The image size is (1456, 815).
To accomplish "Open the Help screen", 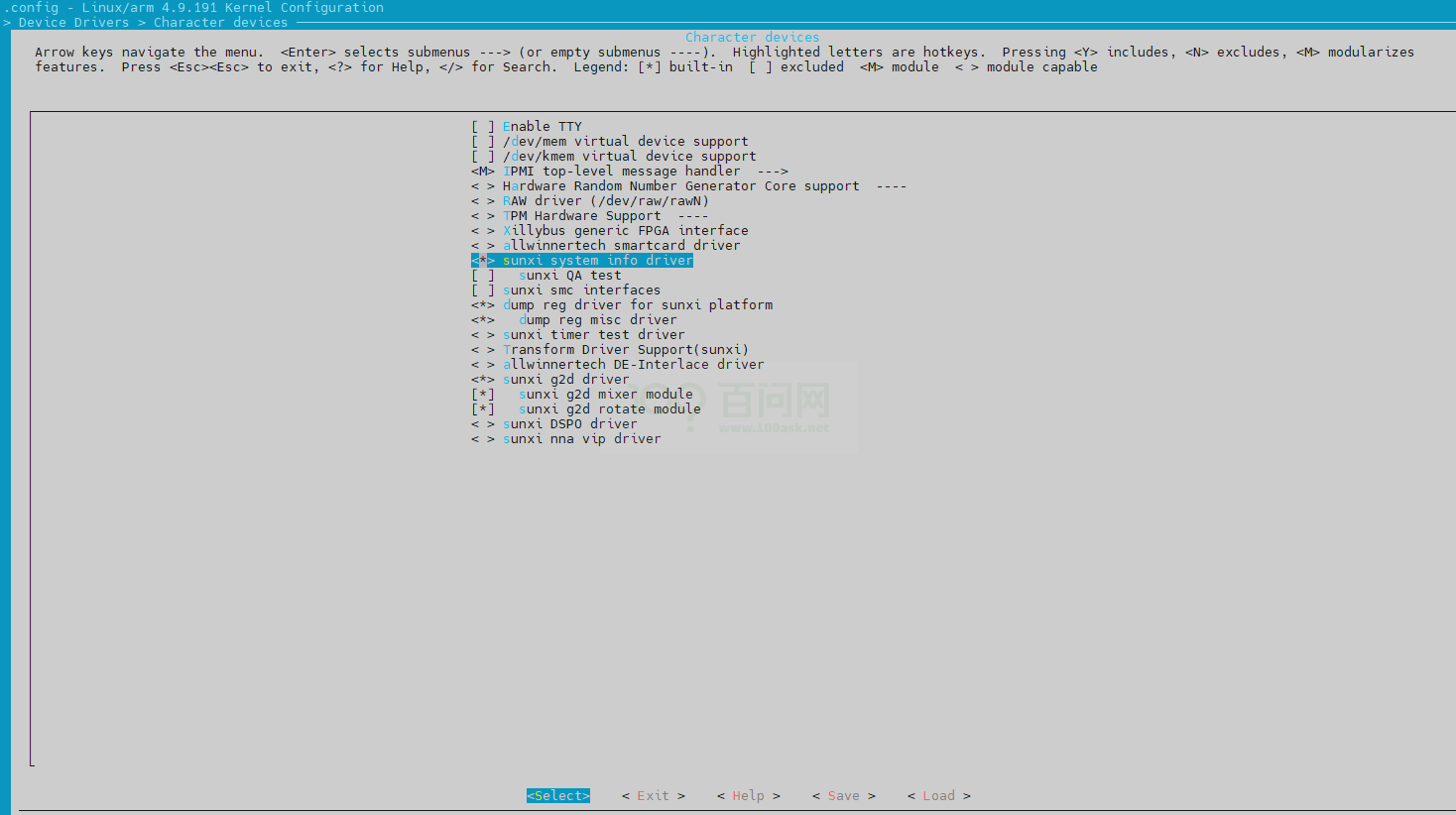I will [748, 794].
